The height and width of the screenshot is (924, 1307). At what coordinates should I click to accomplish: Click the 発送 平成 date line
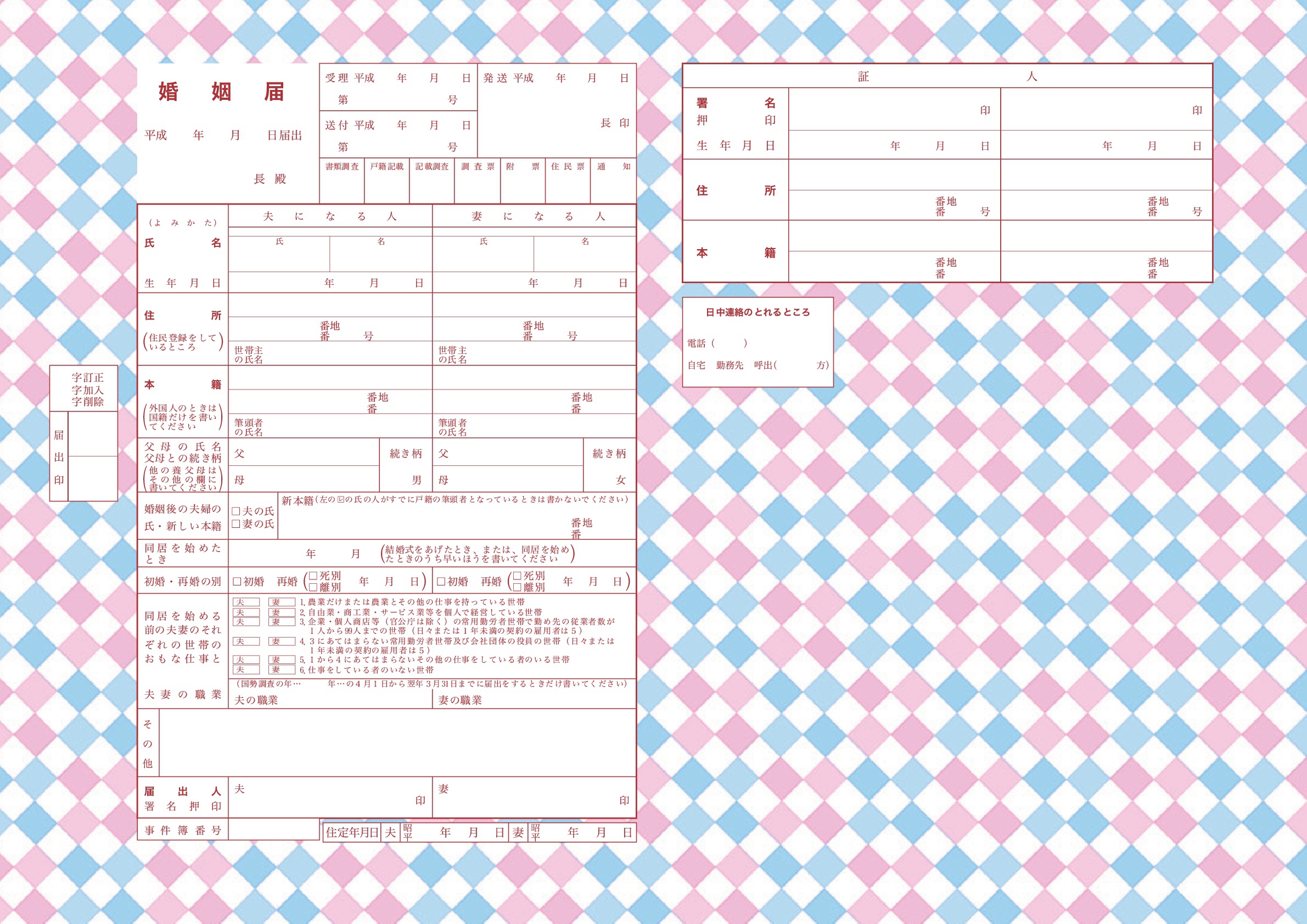(556, 78)
